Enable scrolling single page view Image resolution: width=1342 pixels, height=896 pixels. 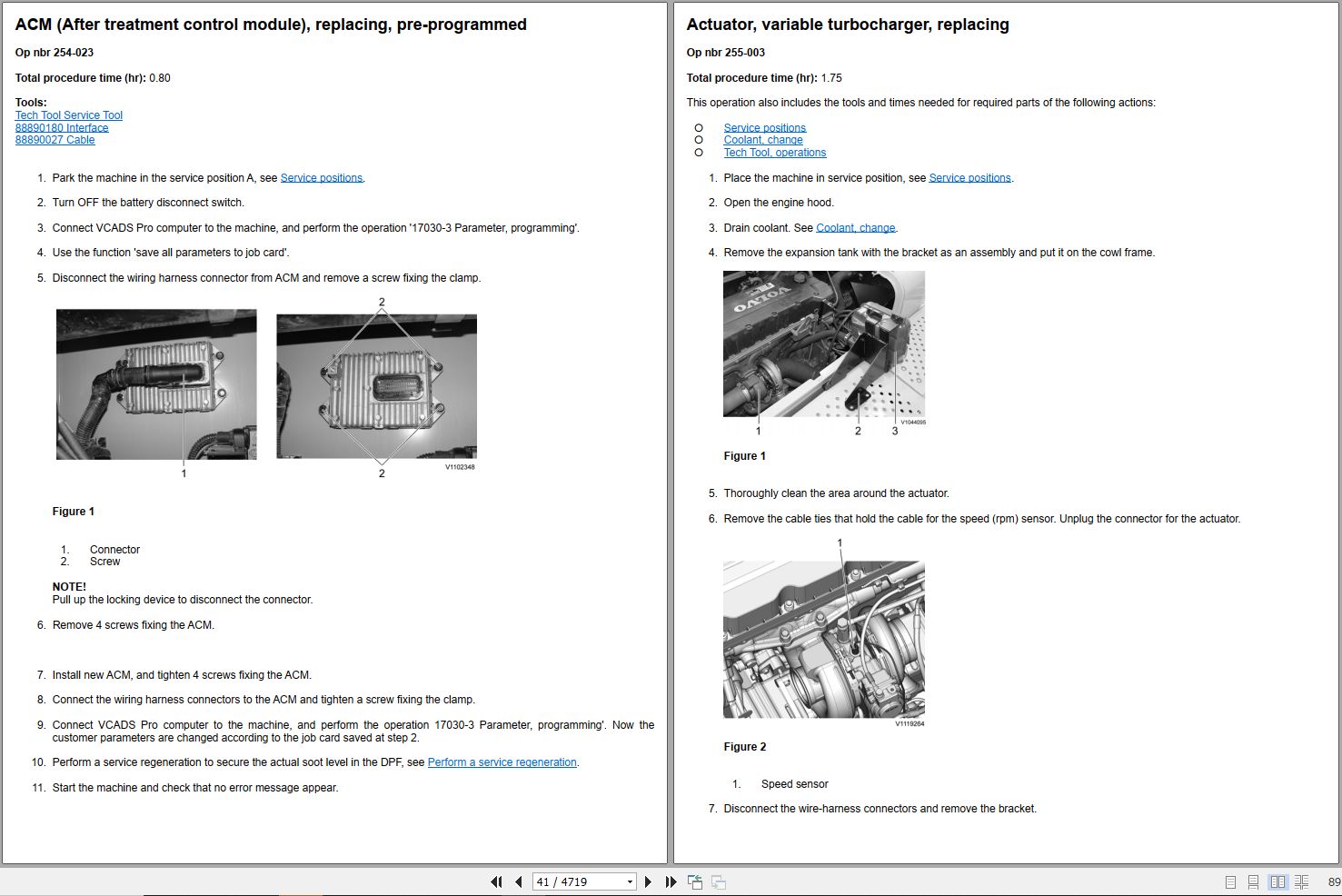(1253, 881)
